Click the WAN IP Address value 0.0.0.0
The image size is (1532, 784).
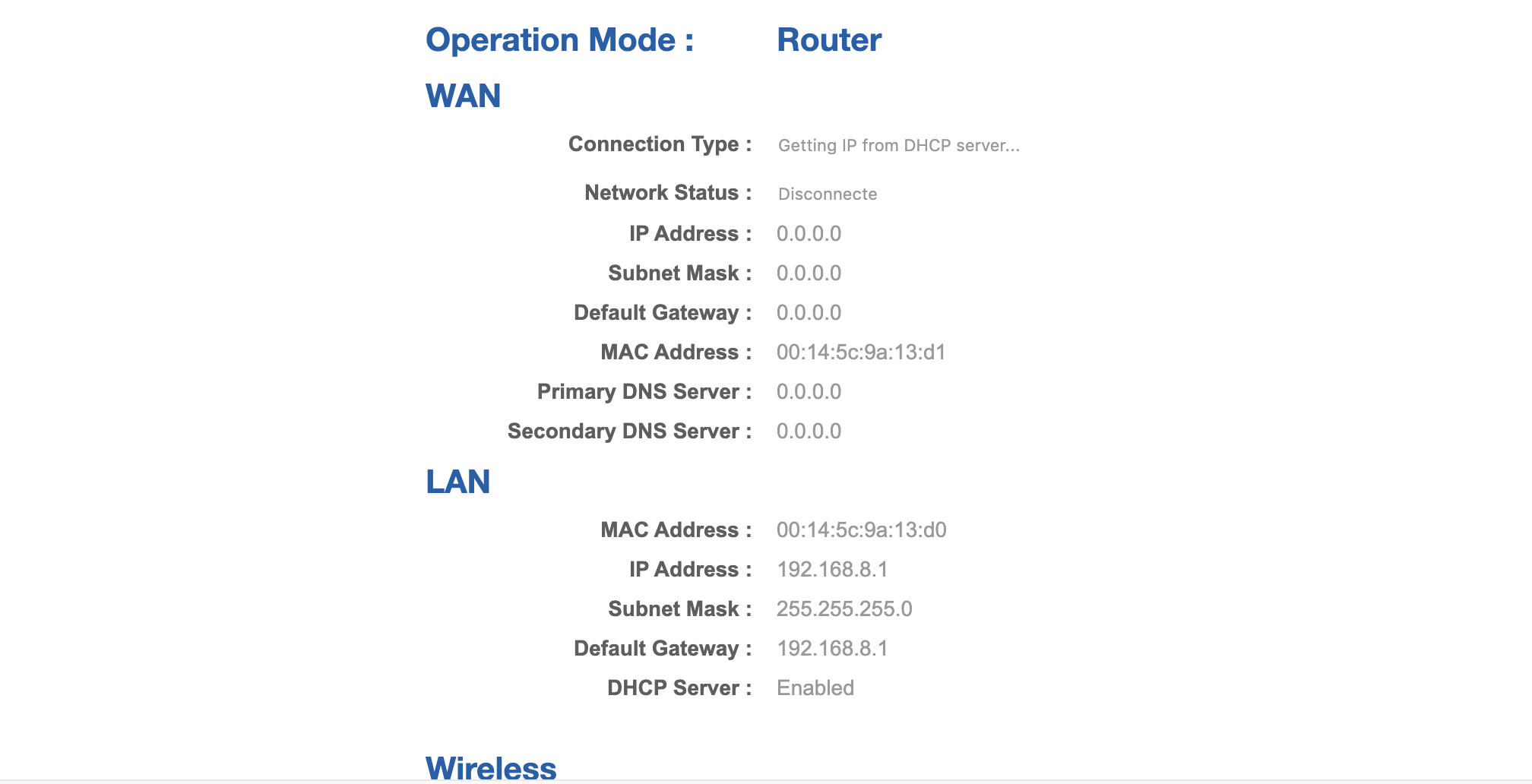click(809, 234)
